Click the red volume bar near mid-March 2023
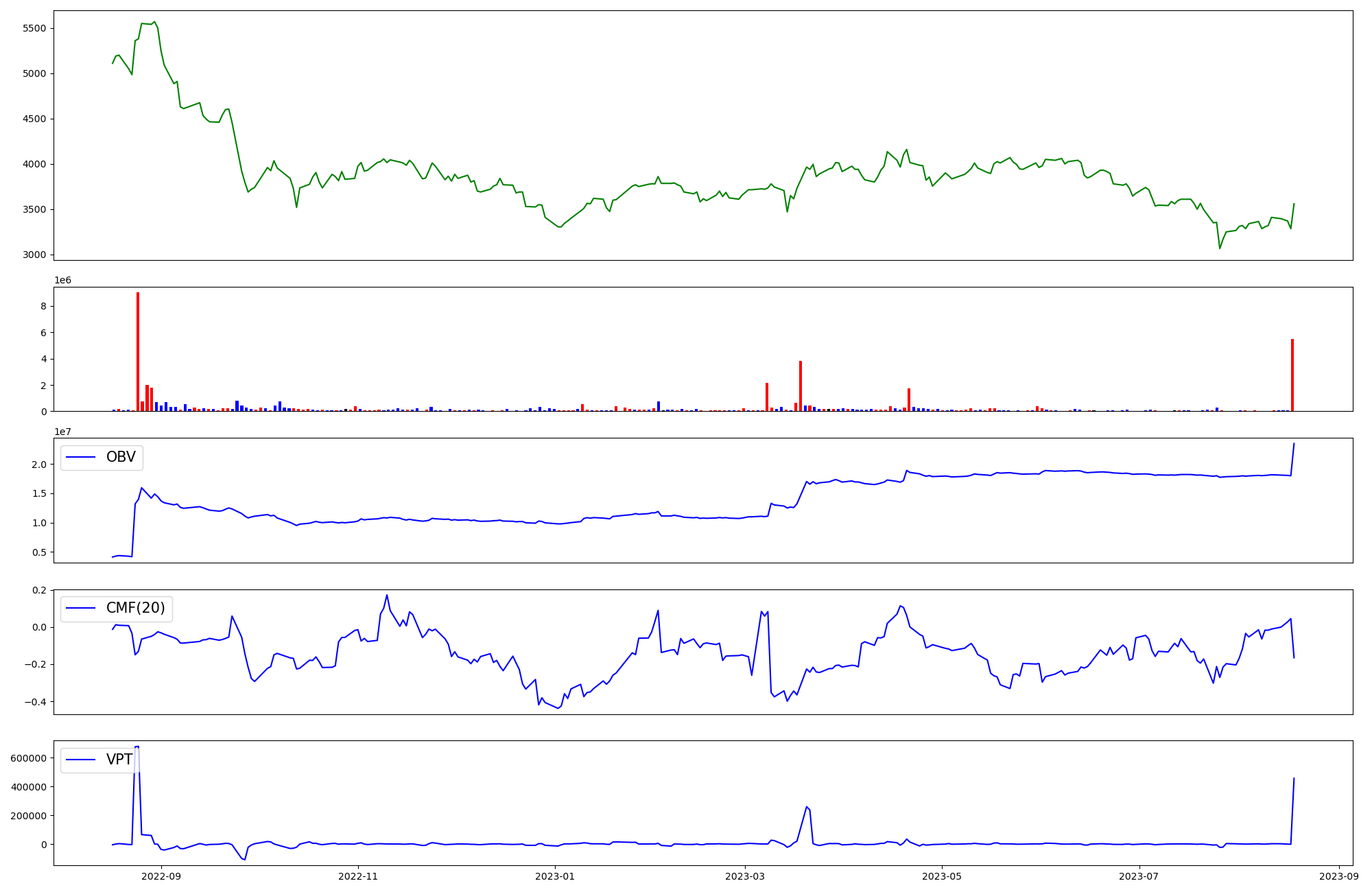This screenshot has width=1372, height=892. pos(801,386)
